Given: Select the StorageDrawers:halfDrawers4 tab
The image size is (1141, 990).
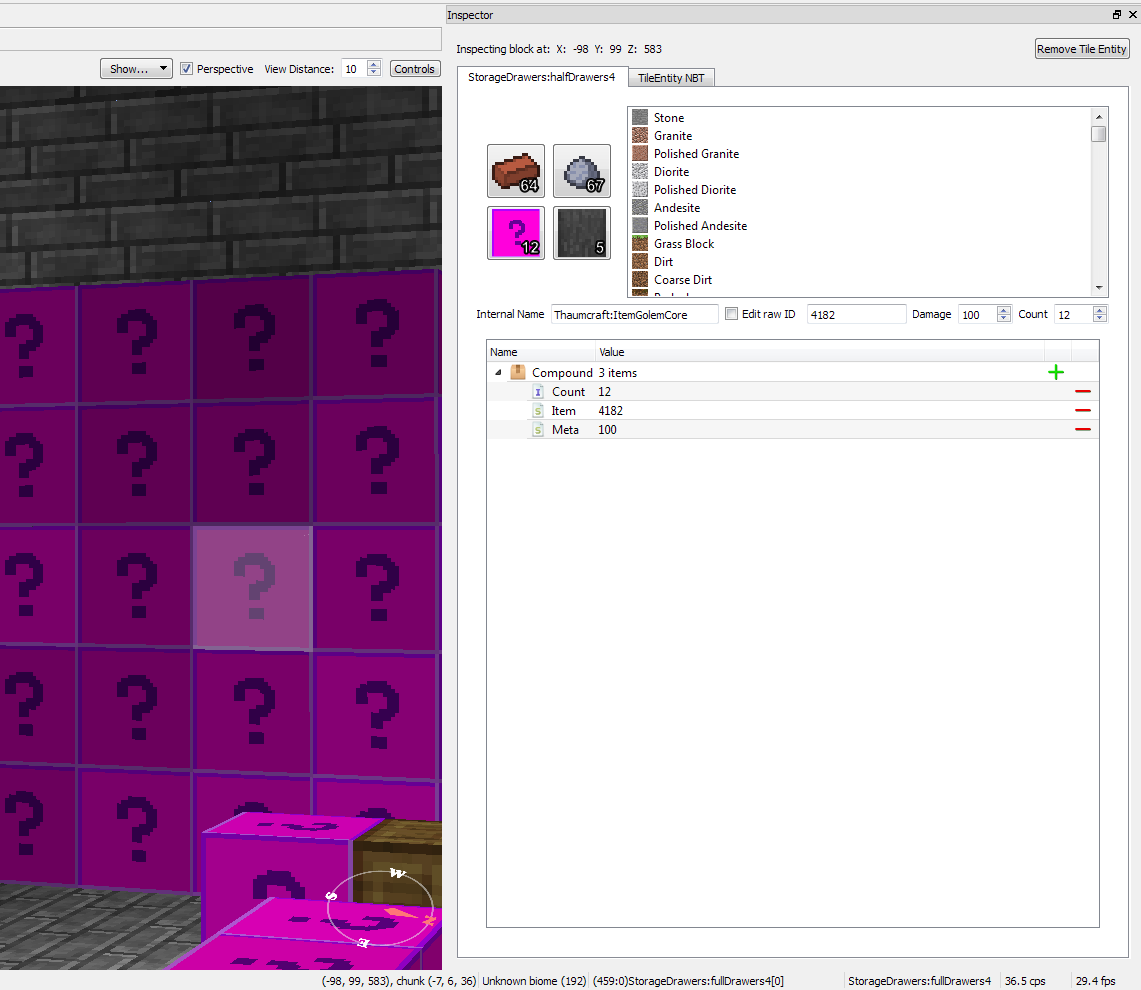Looking at the screenshot, I should [541, 76].
